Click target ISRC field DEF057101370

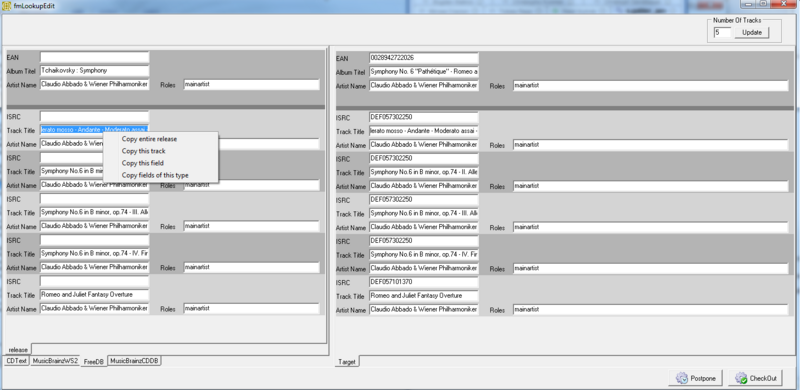pos(424,282)
